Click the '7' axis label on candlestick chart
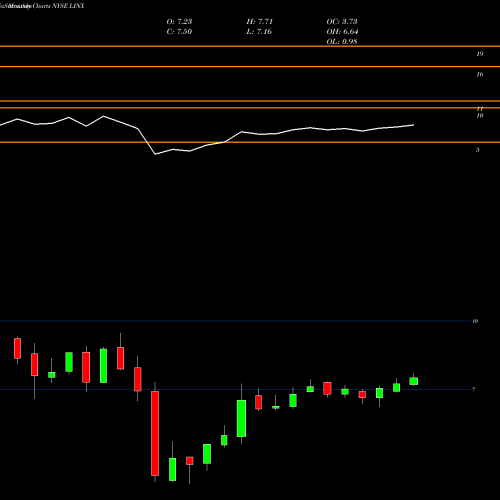Viewport: 500px width, 500px height. (474, 389)
